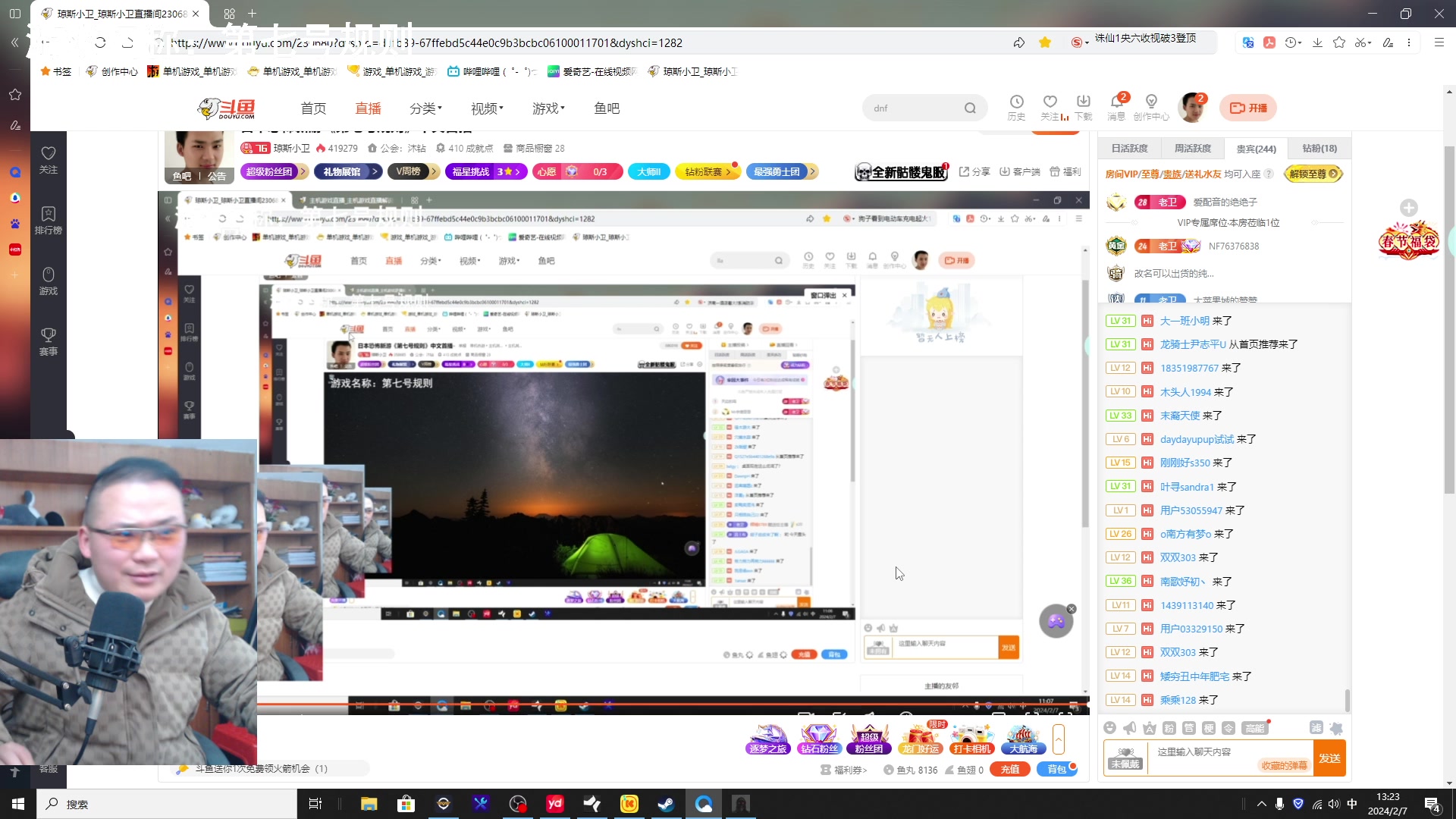Click the 打卡相机 gift icon
The image size is (1456, 819).
point(971,738)
